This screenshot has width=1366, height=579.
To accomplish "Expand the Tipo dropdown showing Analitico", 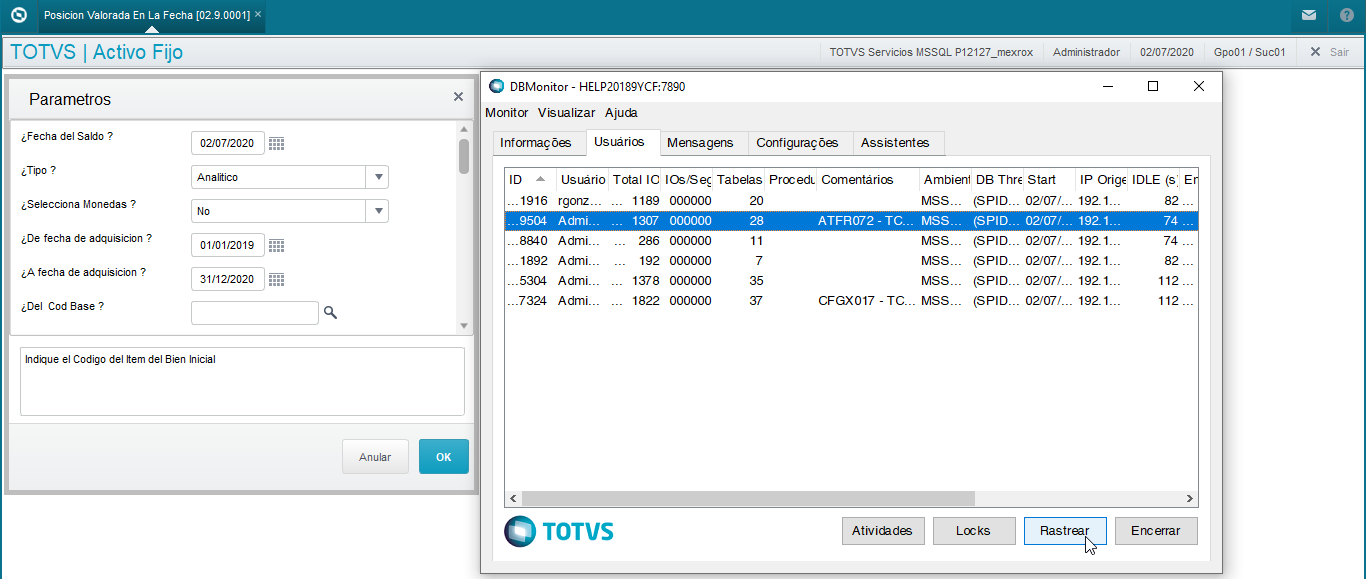I will (378, 177).
